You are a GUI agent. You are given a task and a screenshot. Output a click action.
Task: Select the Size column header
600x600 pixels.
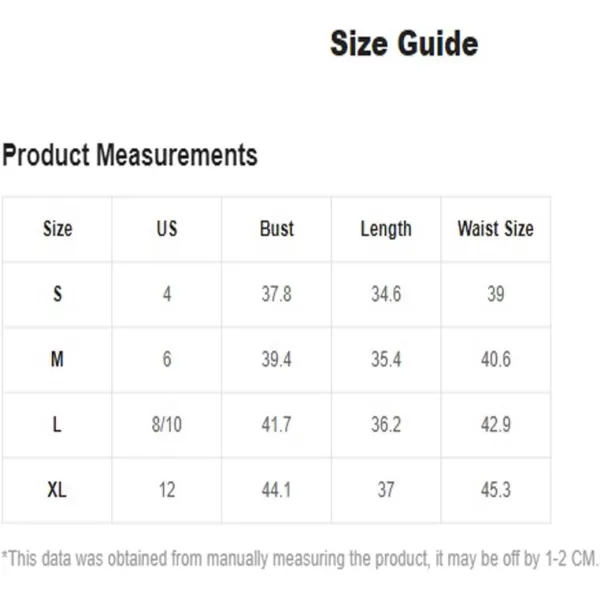point(57,229)
